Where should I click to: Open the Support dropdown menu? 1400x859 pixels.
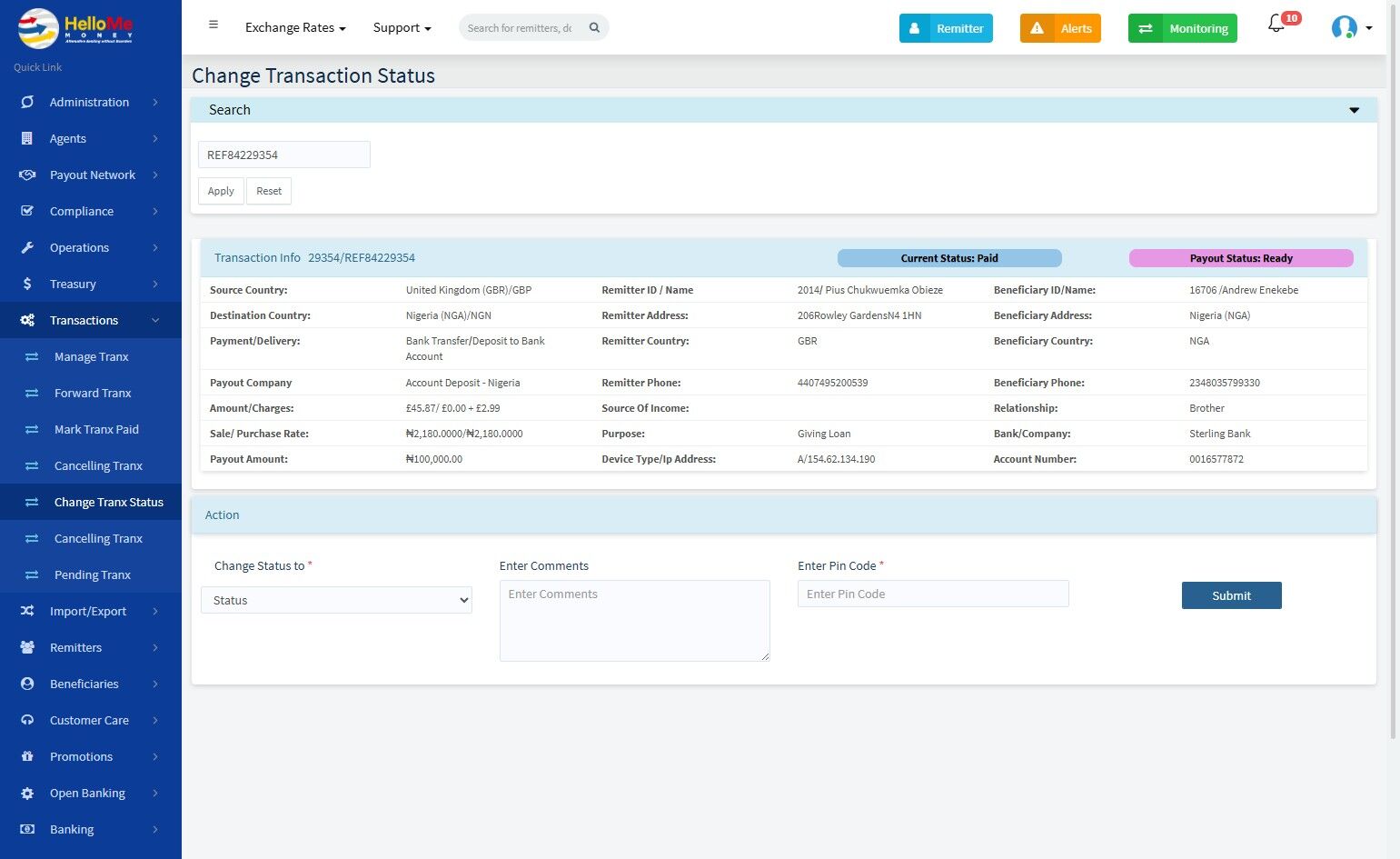402,27
